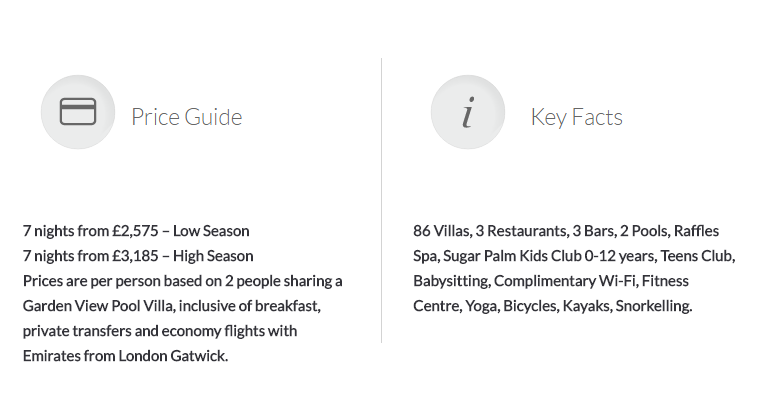764x418 pixels.
Task: Click the credit card Price Guide icon
Action: point(78,112)
